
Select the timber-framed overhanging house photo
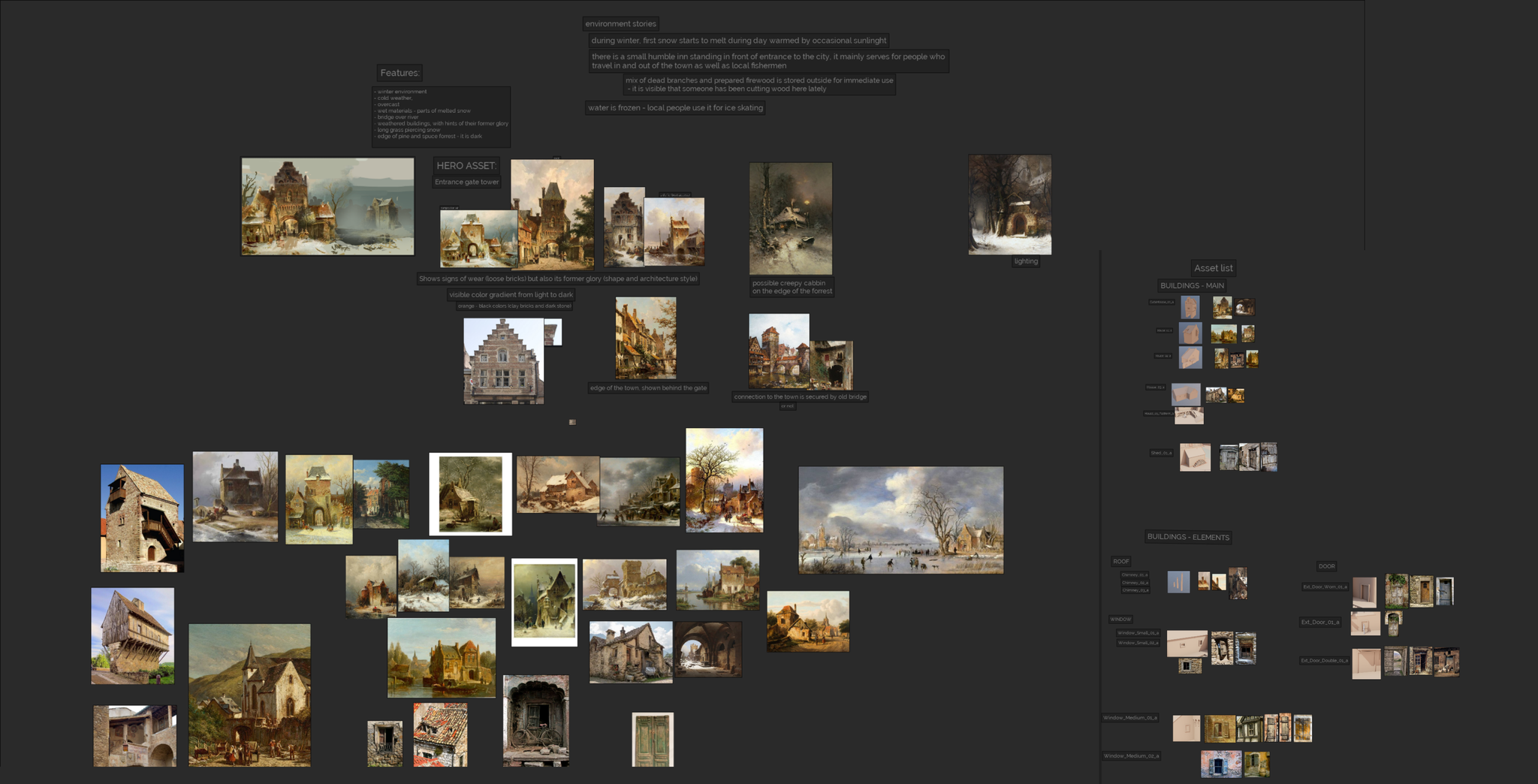coord(132,636)
